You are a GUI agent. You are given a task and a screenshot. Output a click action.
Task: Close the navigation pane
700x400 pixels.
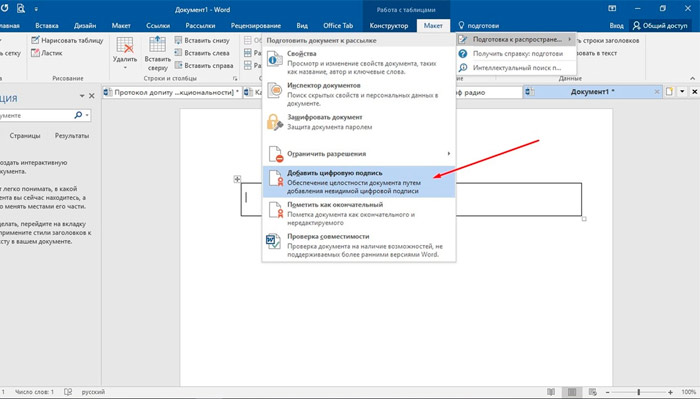92,96
